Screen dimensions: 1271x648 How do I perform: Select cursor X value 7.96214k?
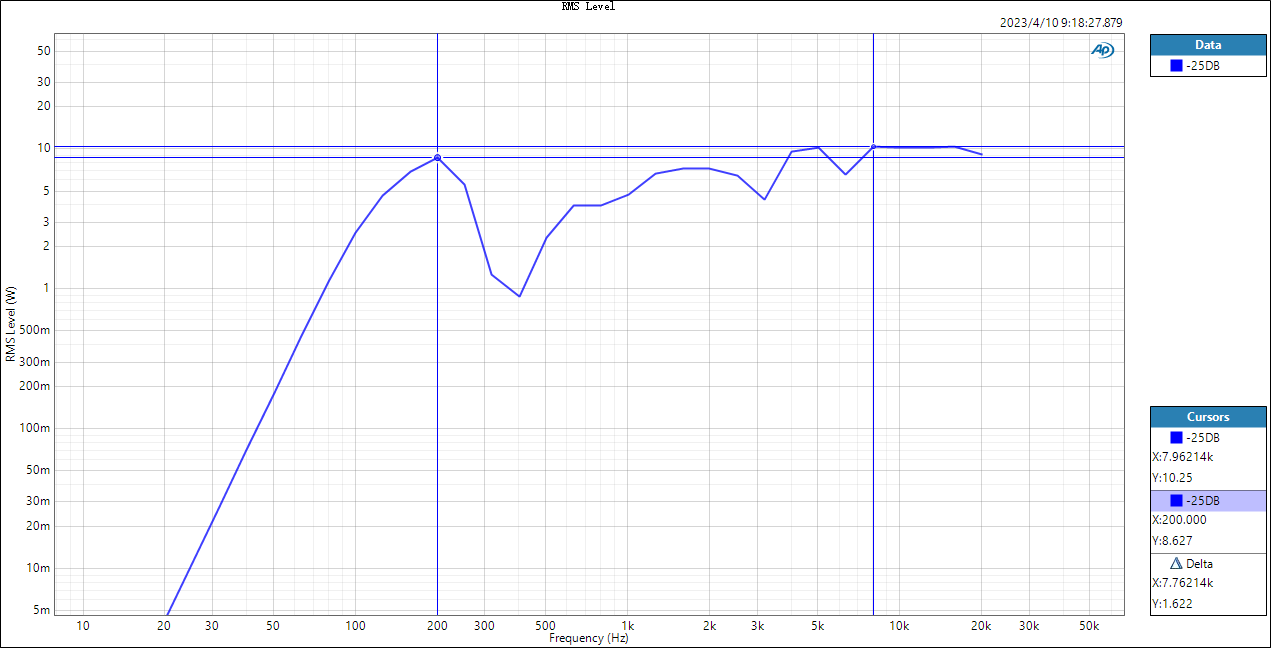1182,457
